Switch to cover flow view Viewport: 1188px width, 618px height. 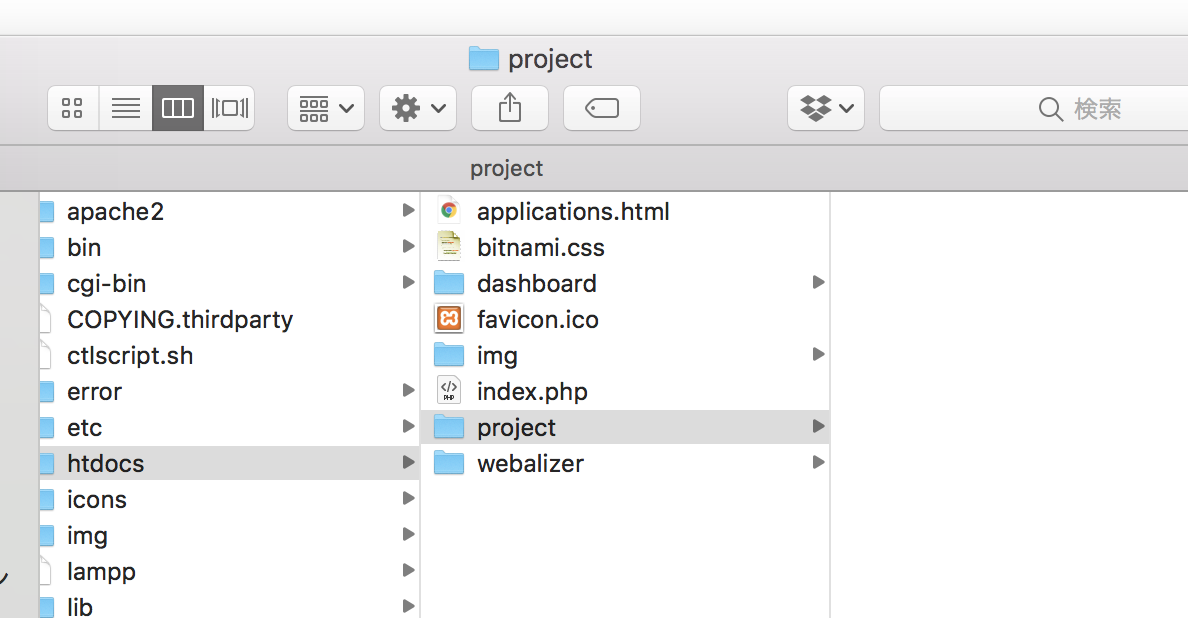(229, 108)
